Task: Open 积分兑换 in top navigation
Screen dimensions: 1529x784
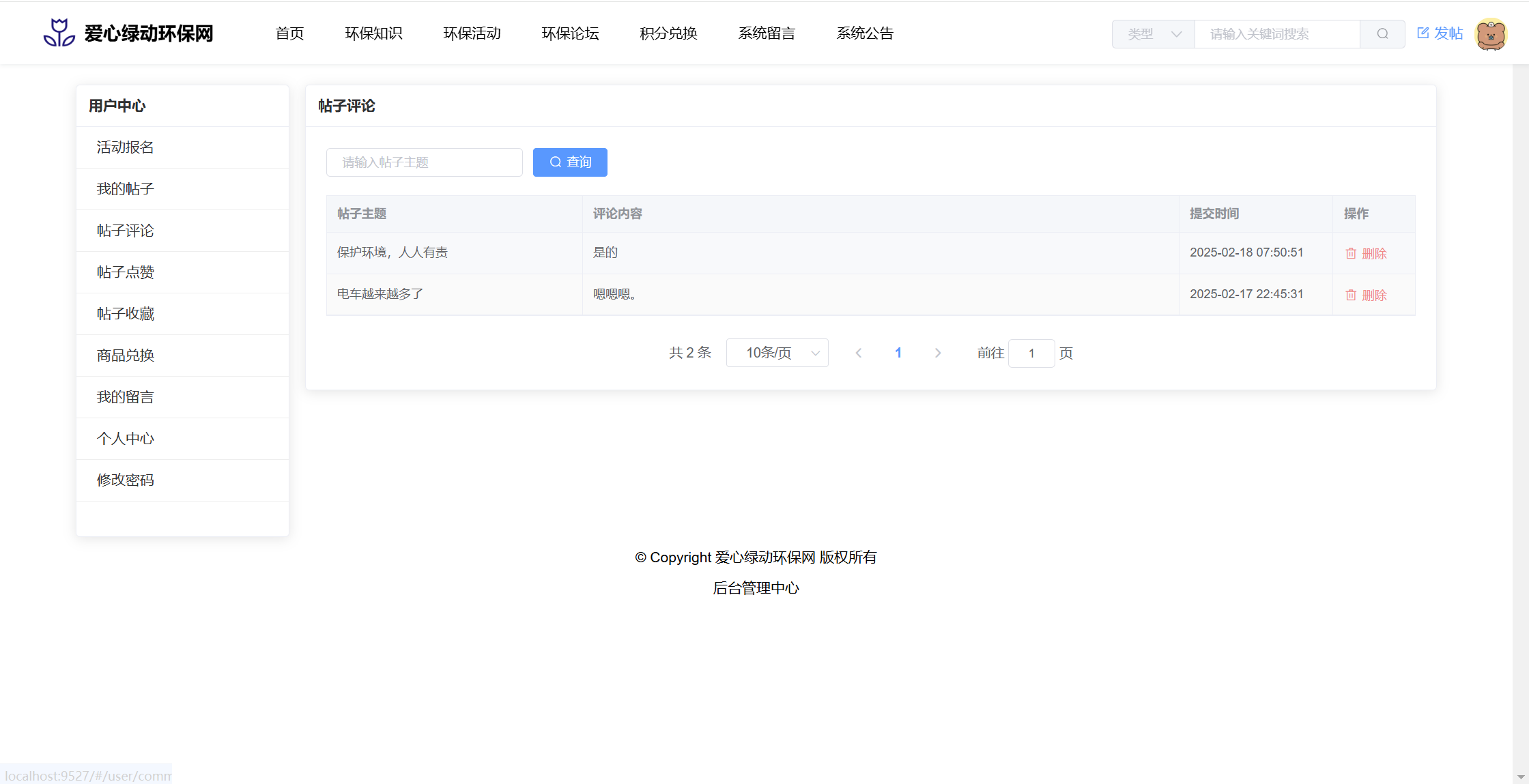Action: point(668,33)
